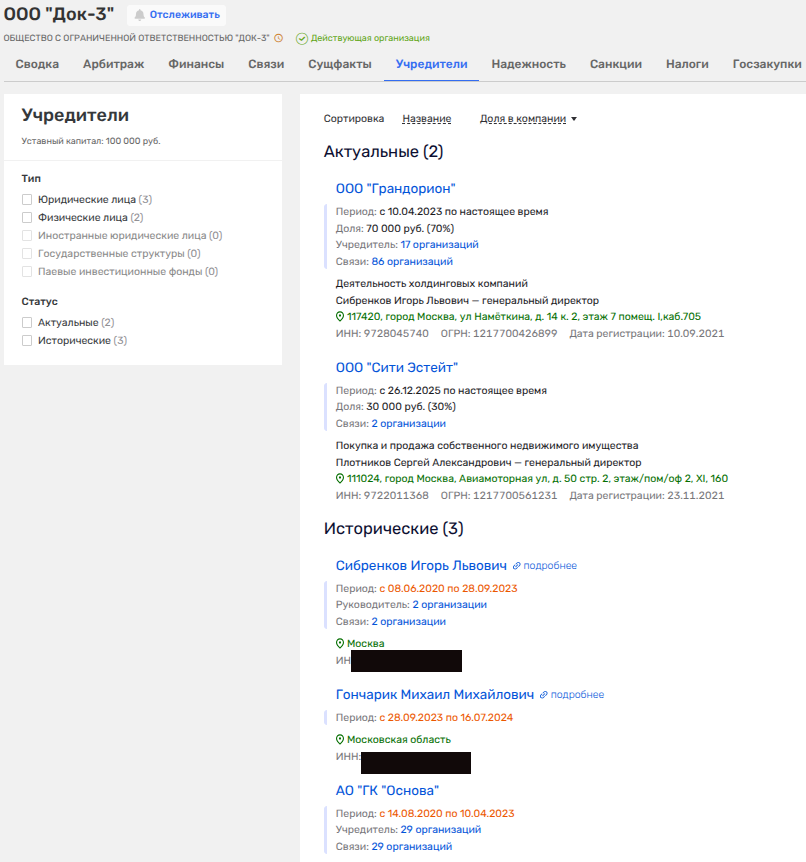Click the Отслеживать tracking button
This screenshot has width=806, height=862.
[176, 15]
